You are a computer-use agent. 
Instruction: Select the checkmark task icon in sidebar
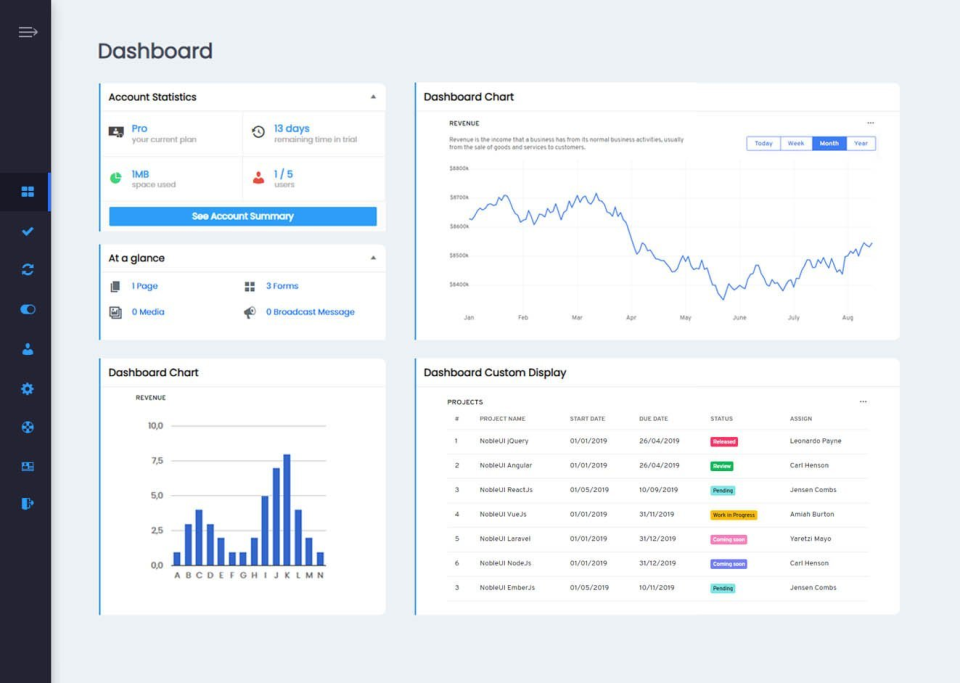pos(27,230)
